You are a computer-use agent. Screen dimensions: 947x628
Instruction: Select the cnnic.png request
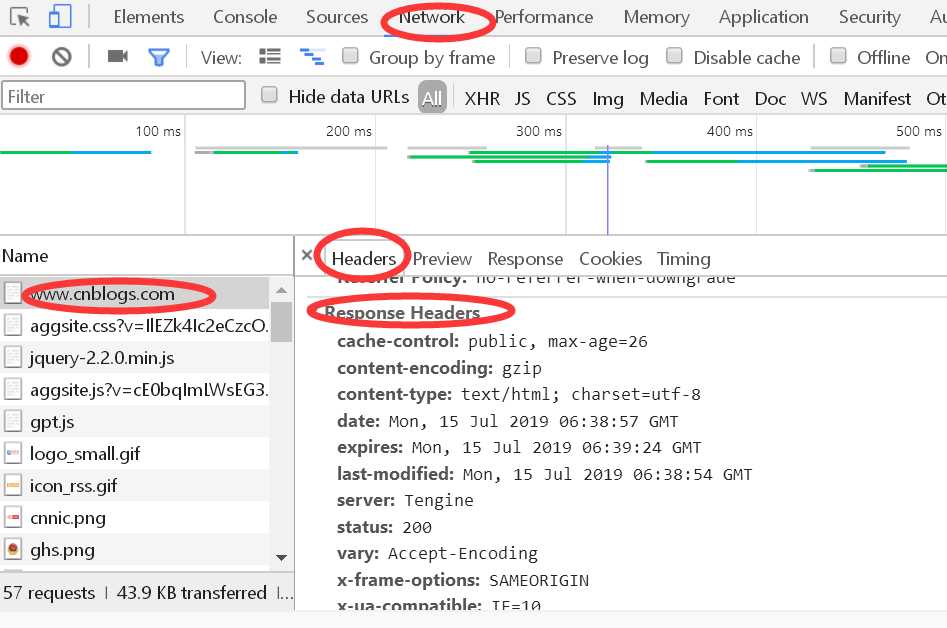[135, 517]
